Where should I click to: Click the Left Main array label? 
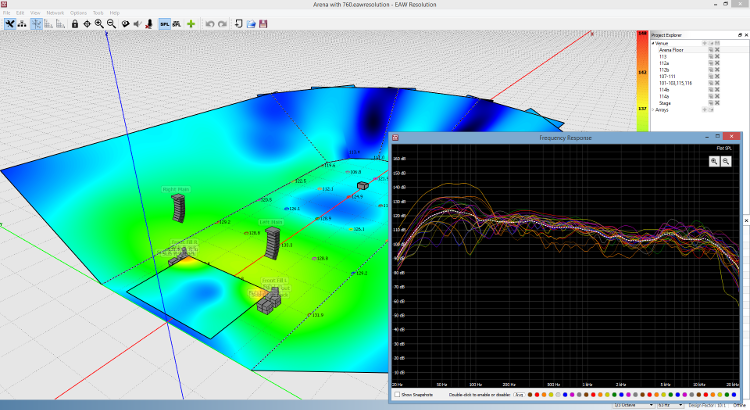pos(271,222)
